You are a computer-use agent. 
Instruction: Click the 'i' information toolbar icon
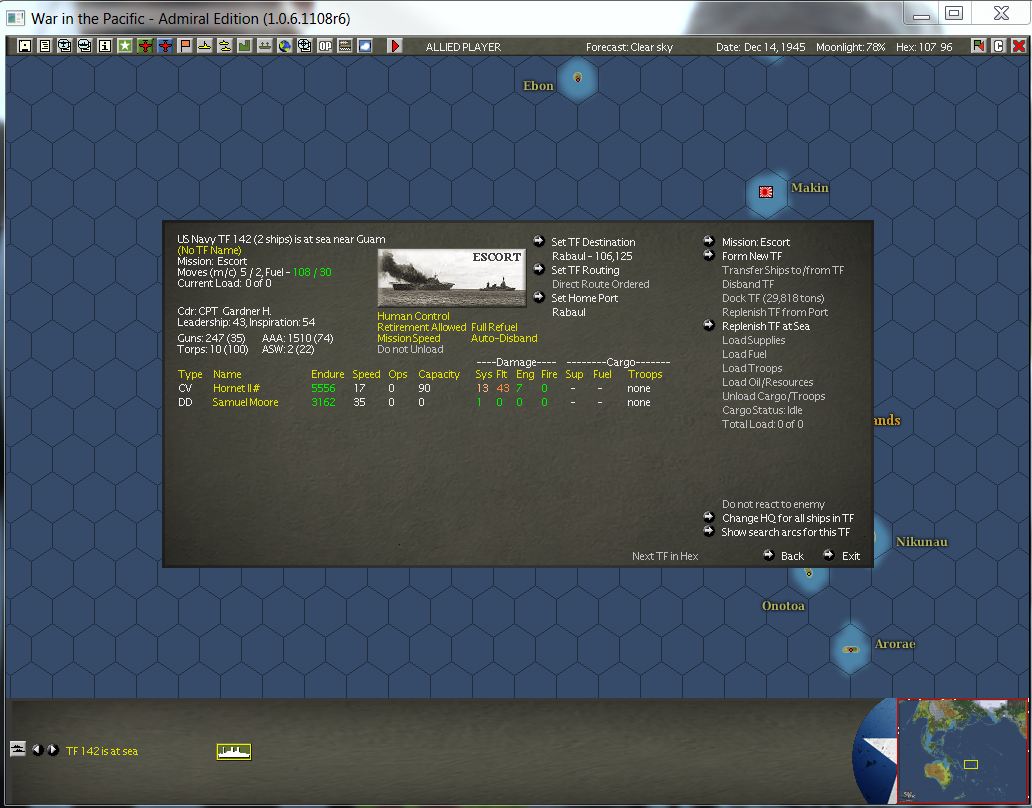105,46
